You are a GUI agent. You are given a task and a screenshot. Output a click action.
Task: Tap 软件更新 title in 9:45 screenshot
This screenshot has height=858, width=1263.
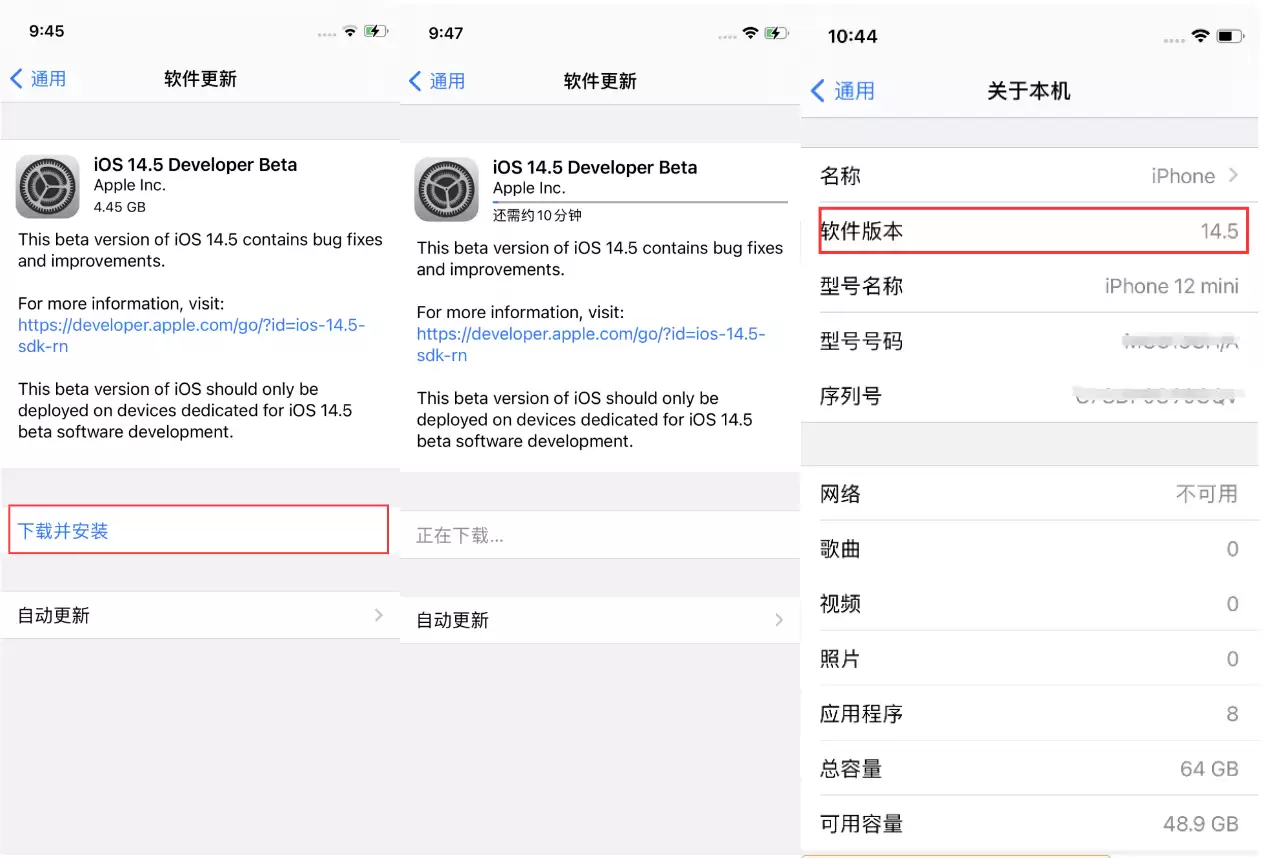200,79
